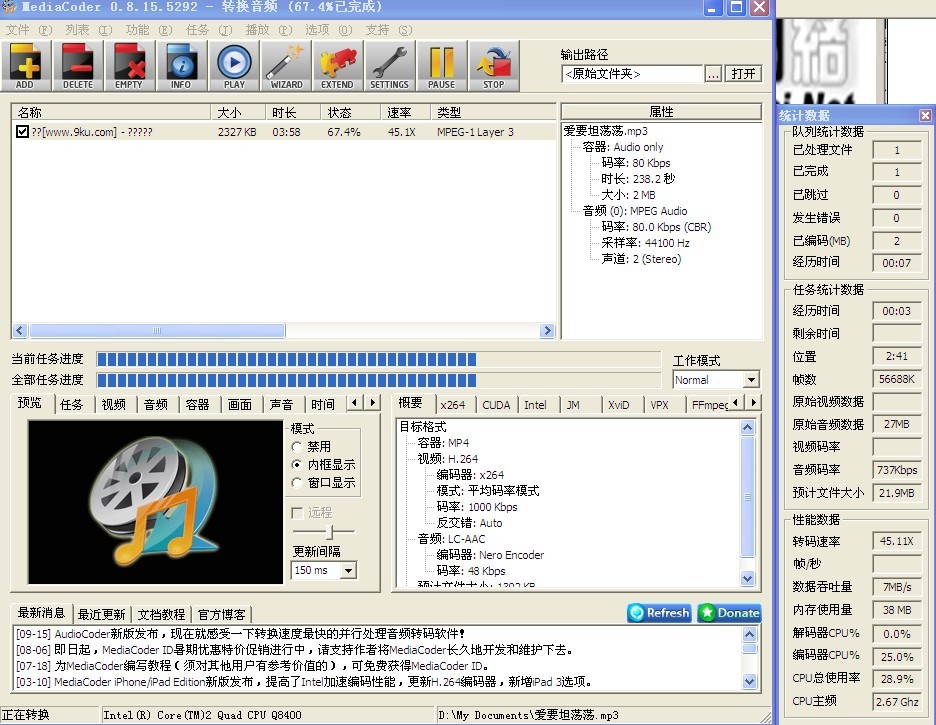The width and height of the screenshot is (936, 725).
Task: Select the 窗口显示 radio button
Action: click(297, 483)
